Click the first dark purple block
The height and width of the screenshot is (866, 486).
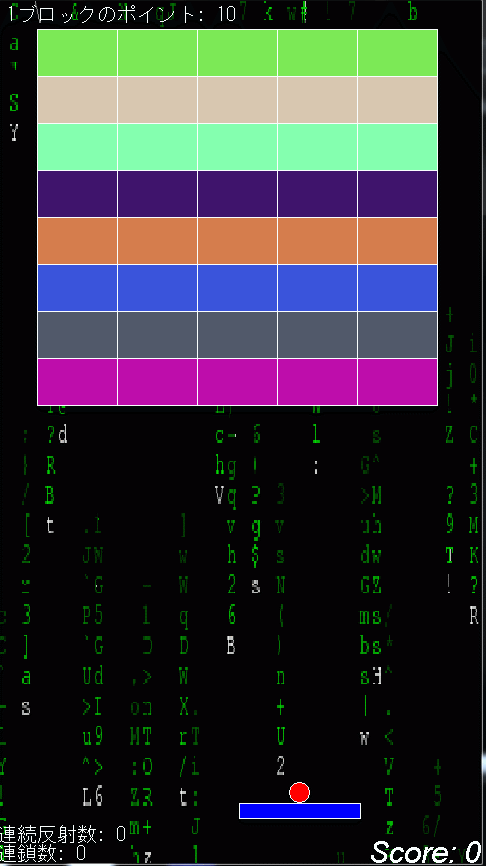[77, 194]
